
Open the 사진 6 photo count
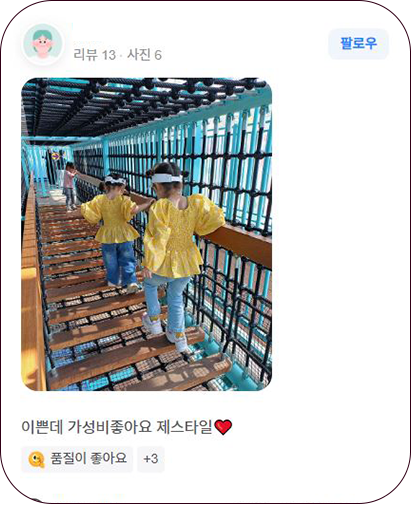[x=144, y=55]
